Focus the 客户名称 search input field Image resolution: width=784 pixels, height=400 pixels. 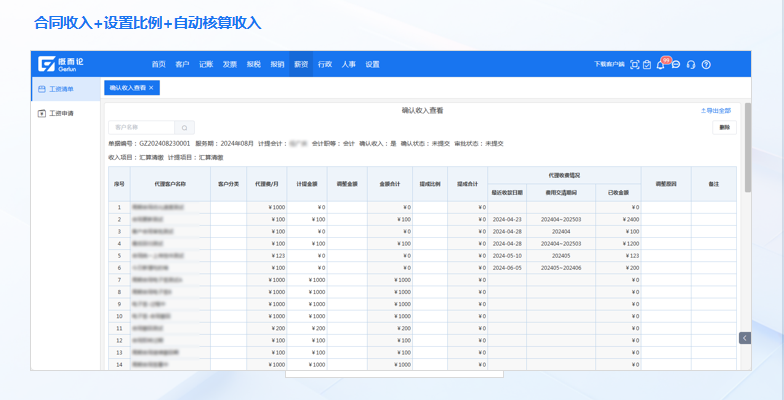[x=142, y=127]
